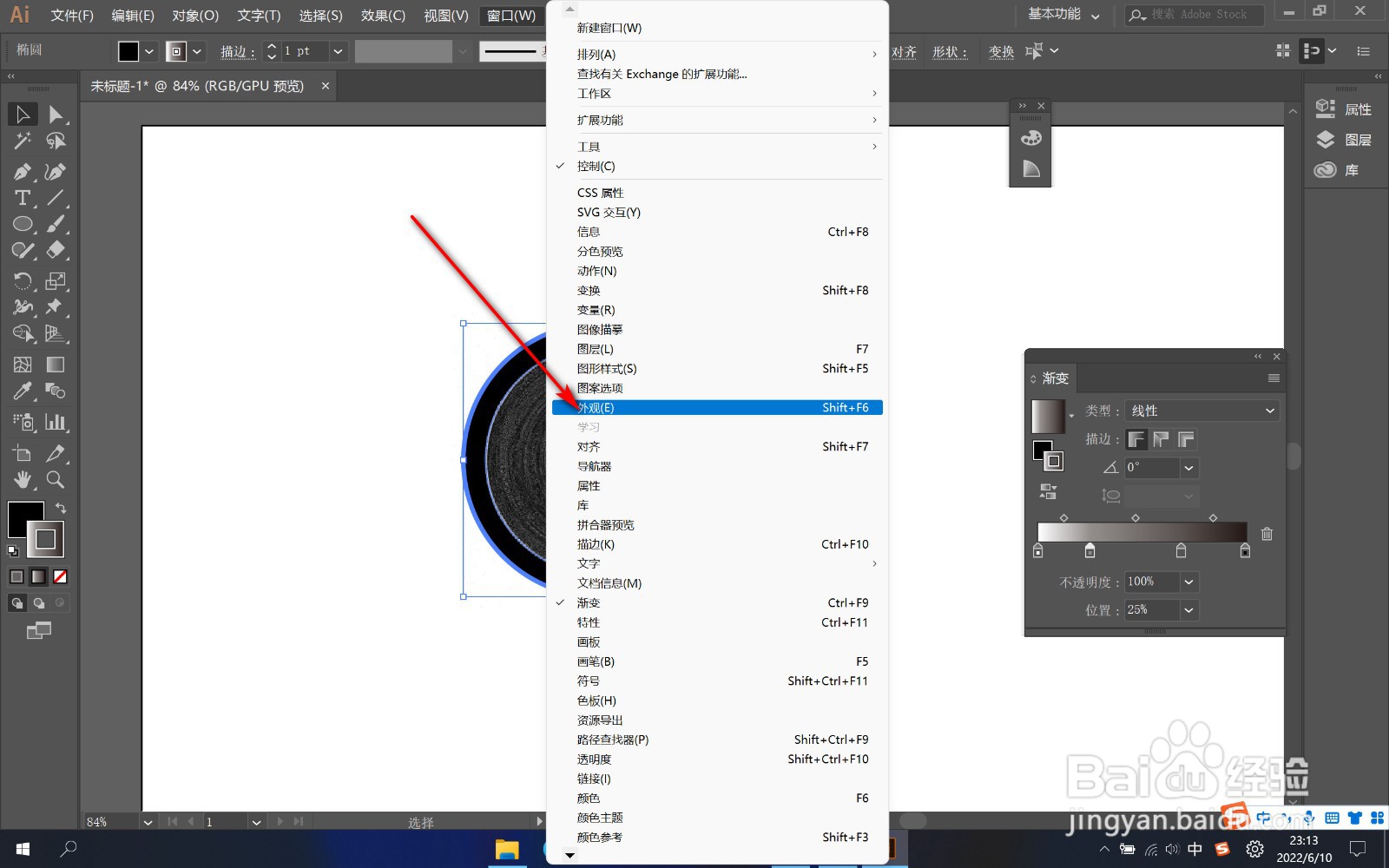Open 图层(L) panel from menu
The image size is (1389, 868).
pos(717,349)
